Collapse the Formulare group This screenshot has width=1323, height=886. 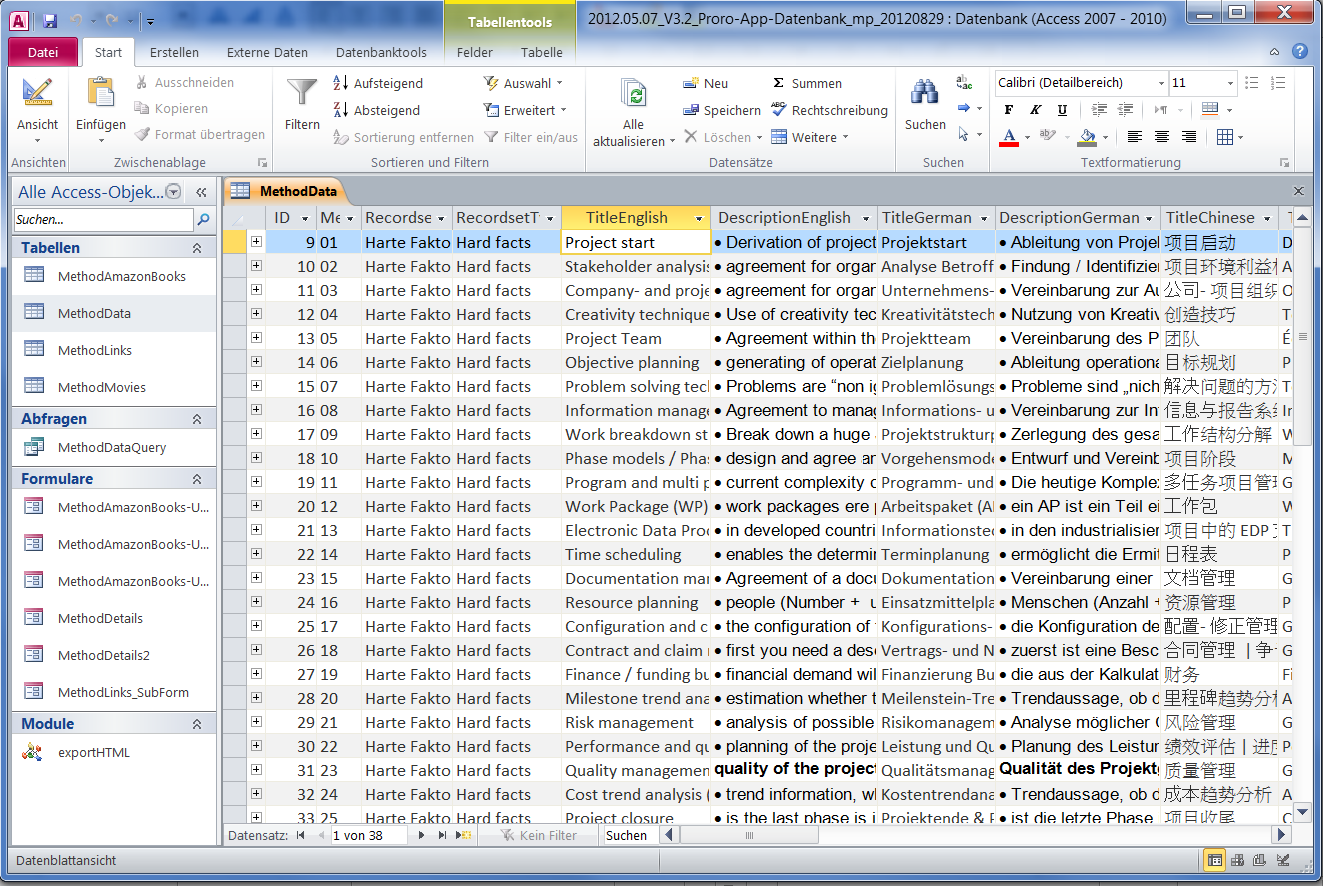coord(197,479)
